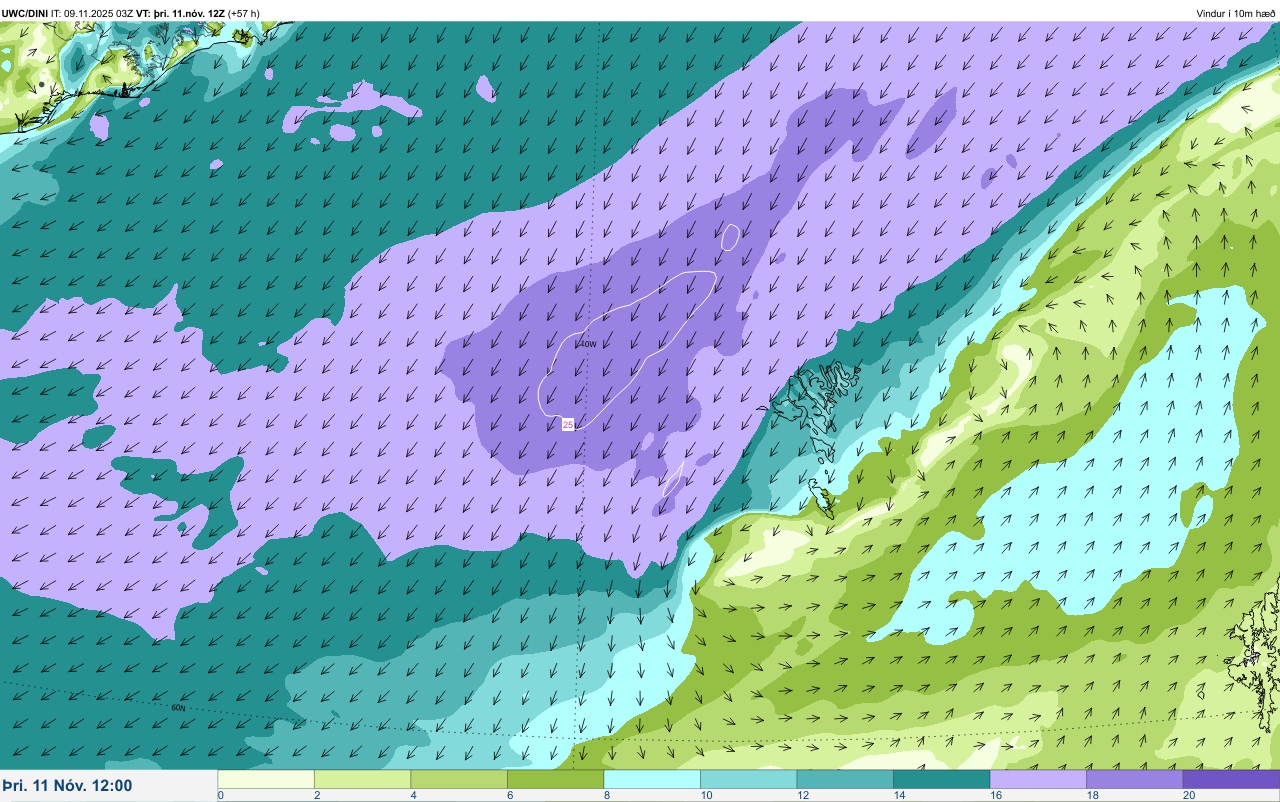1280x802 pixels.
Task: Click the medium green 4–6 legend swatch
Action: click(459, 779)
